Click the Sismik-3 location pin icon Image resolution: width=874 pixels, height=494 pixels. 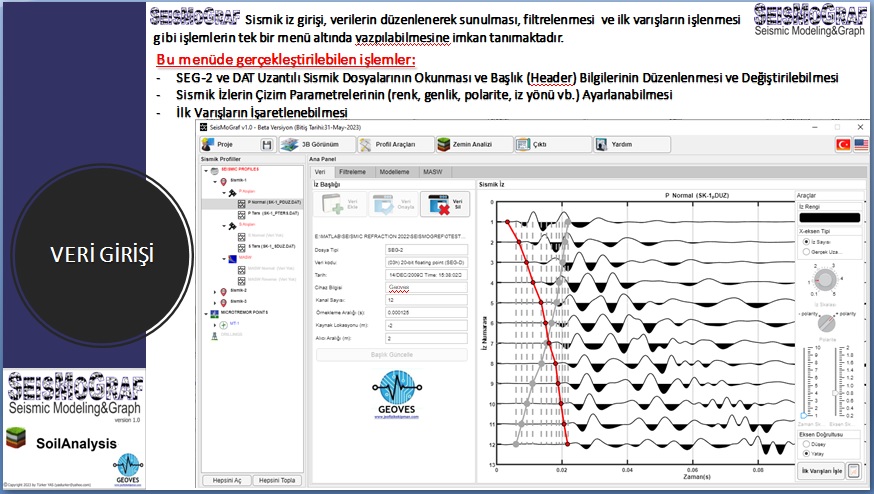pos(224,302)
